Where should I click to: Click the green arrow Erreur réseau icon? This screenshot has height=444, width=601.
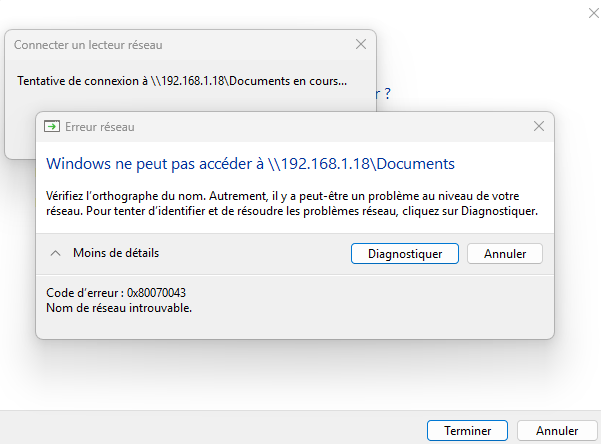(x=52, y=126)
